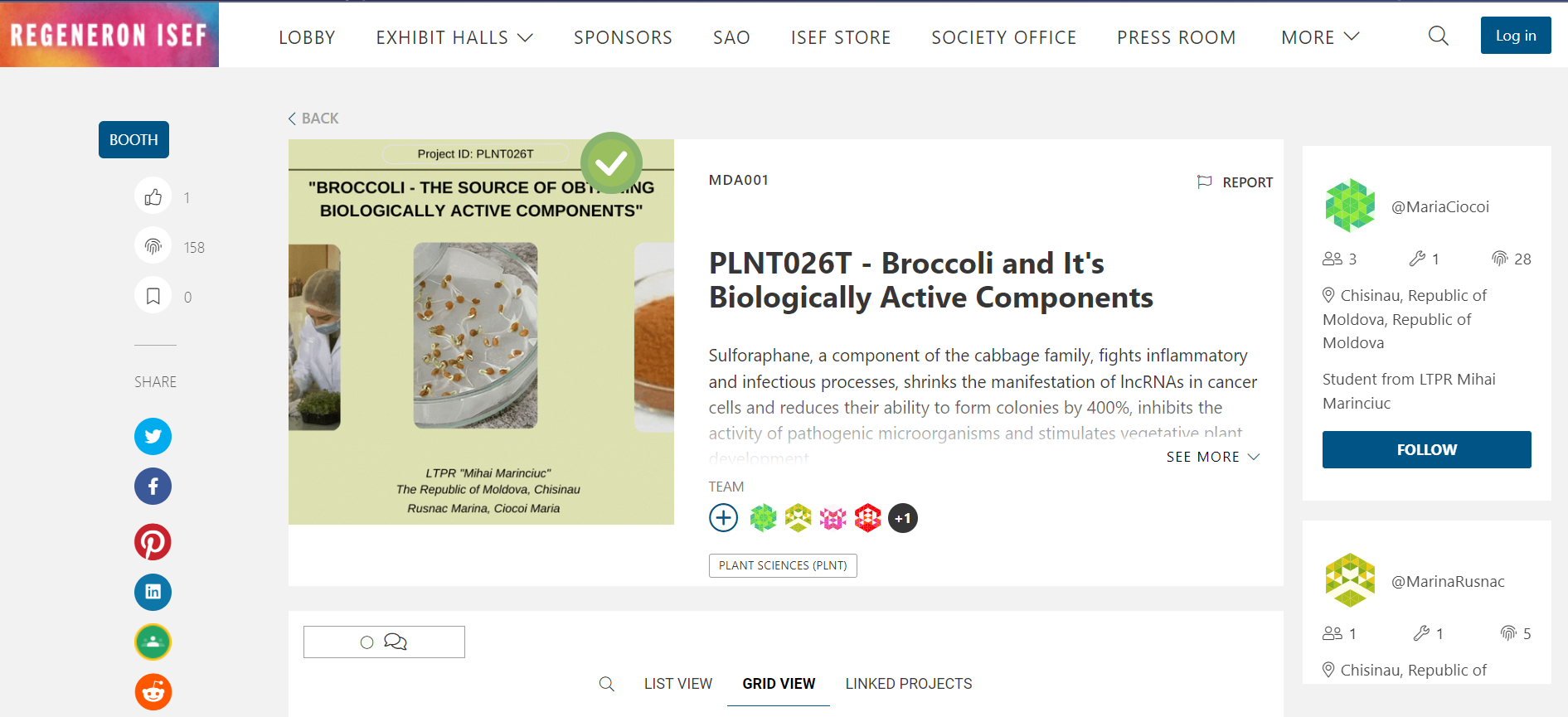Screen dimensions: 1568x717
Task: Open the More dropdown in the navigation
Action: pos(1320,37)
